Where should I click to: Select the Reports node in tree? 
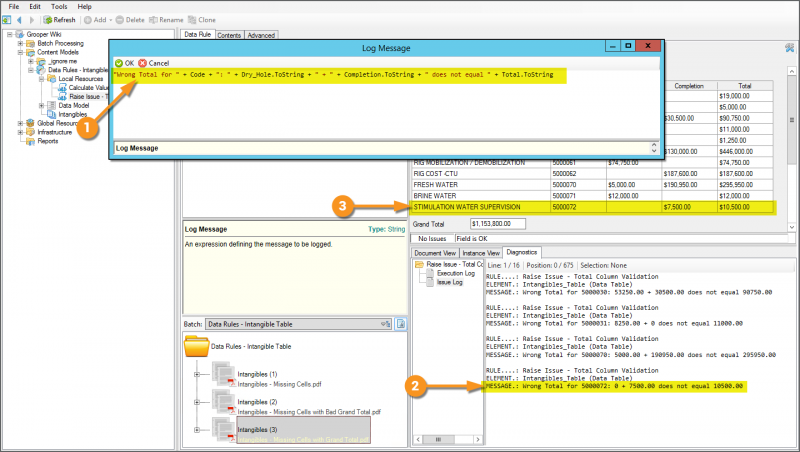47,141
